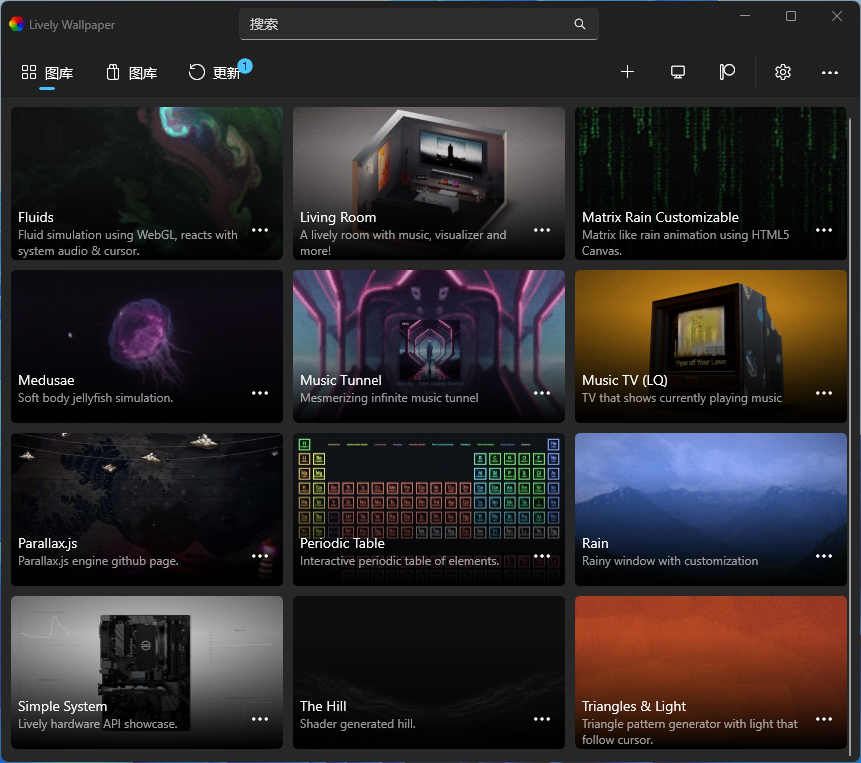
Task: Open settings via the gear icon
Action: tap(783, 72)
